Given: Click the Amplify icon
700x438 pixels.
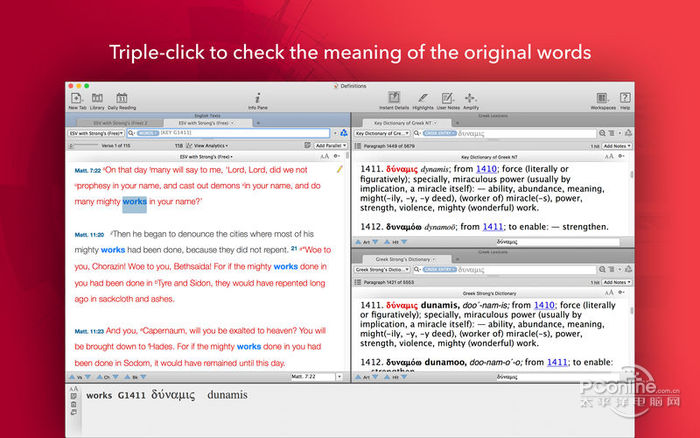Looking at the screenshot, I should pyautogui.click(x=471, y=99).
